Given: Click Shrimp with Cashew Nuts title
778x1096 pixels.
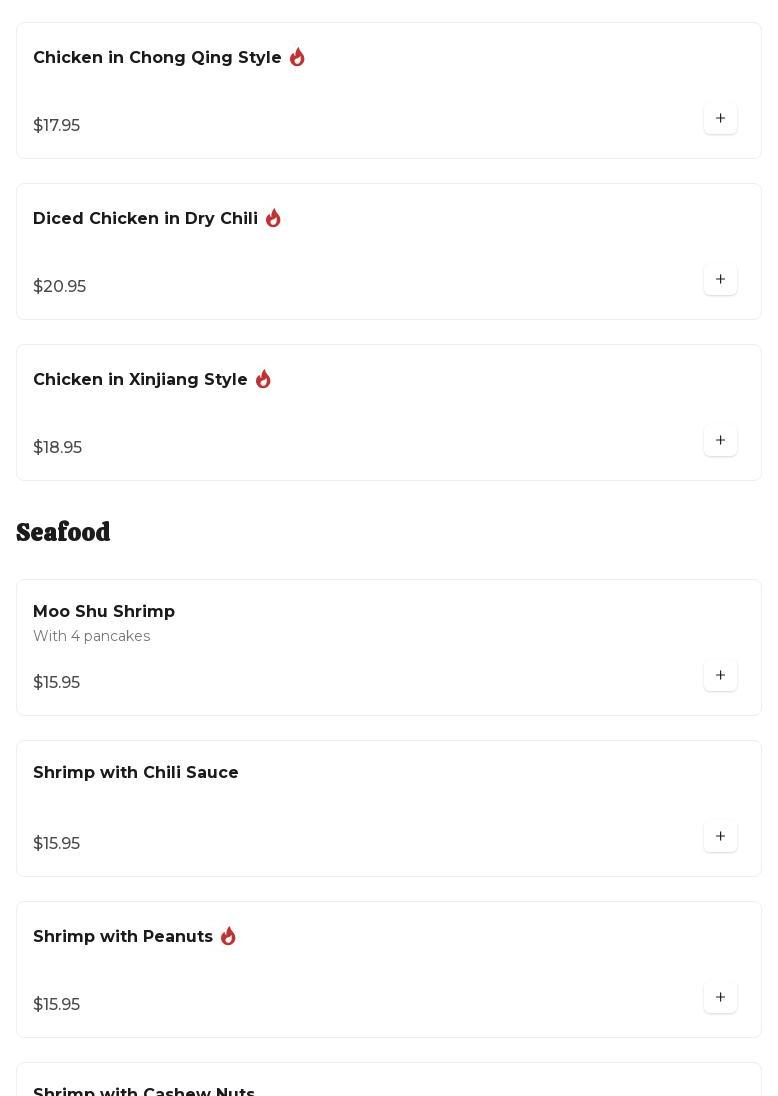Looking at the screenshot, I should tap(144, 1091).
